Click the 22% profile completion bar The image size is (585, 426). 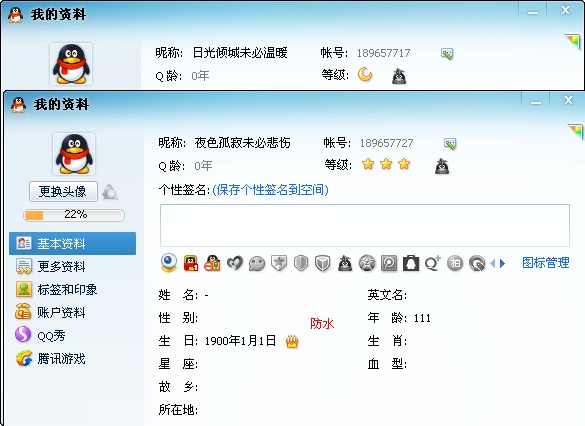pyautogui.click(x=74, y=215)
